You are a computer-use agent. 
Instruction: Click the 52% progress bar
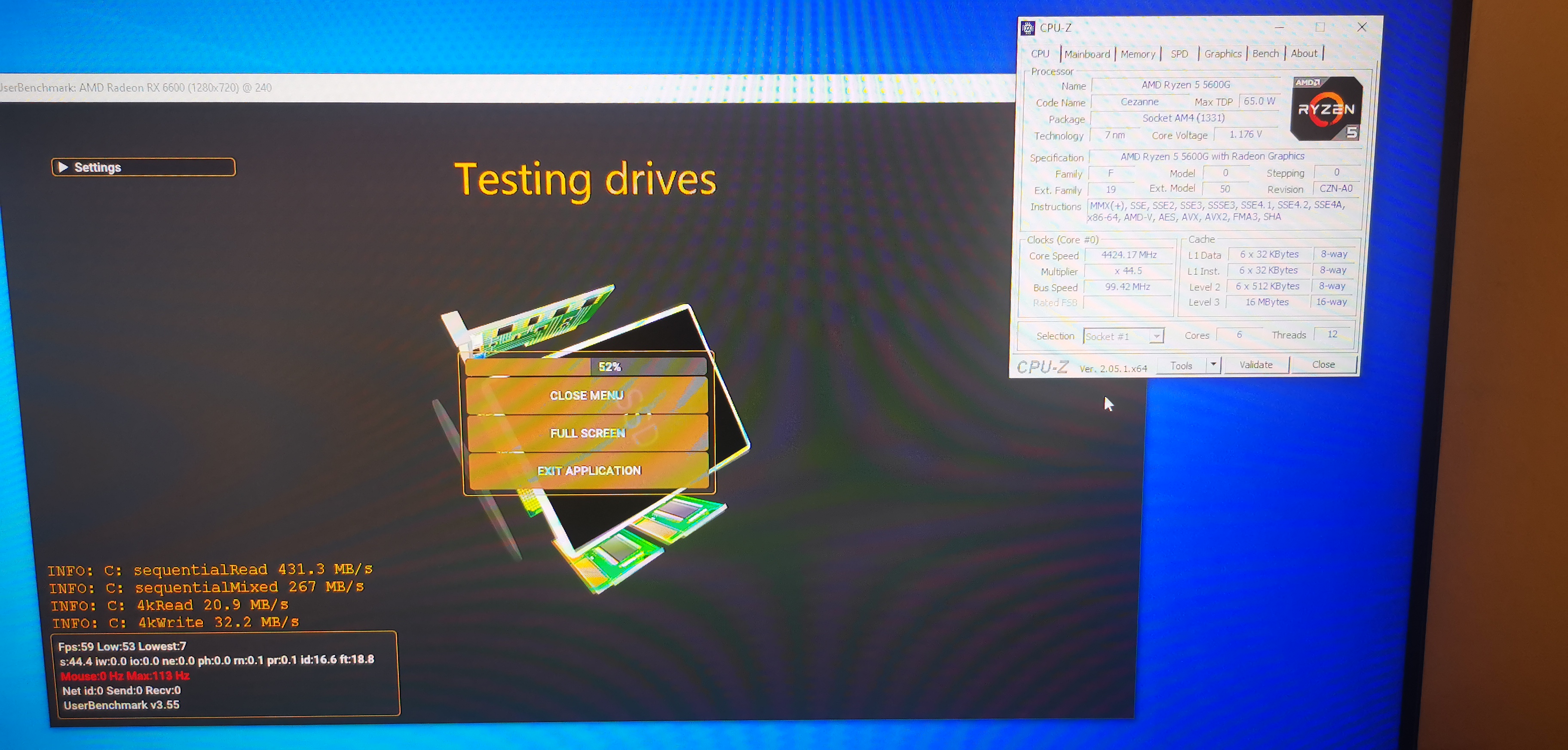(585, 366)
